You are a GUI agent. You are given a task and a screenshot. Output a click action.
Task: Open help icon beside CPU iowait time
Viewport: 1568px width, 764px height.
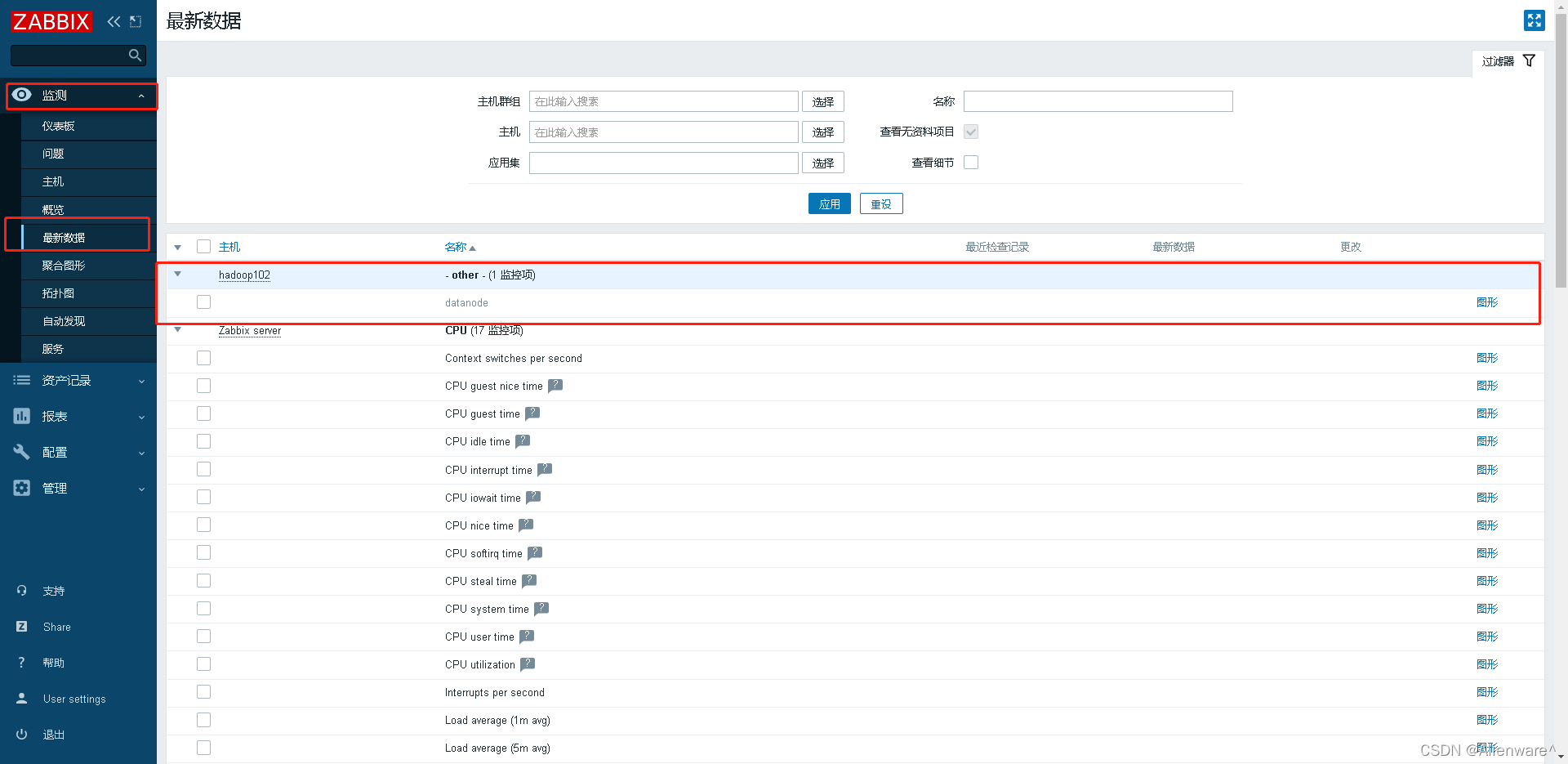click(x=533, y=497)
